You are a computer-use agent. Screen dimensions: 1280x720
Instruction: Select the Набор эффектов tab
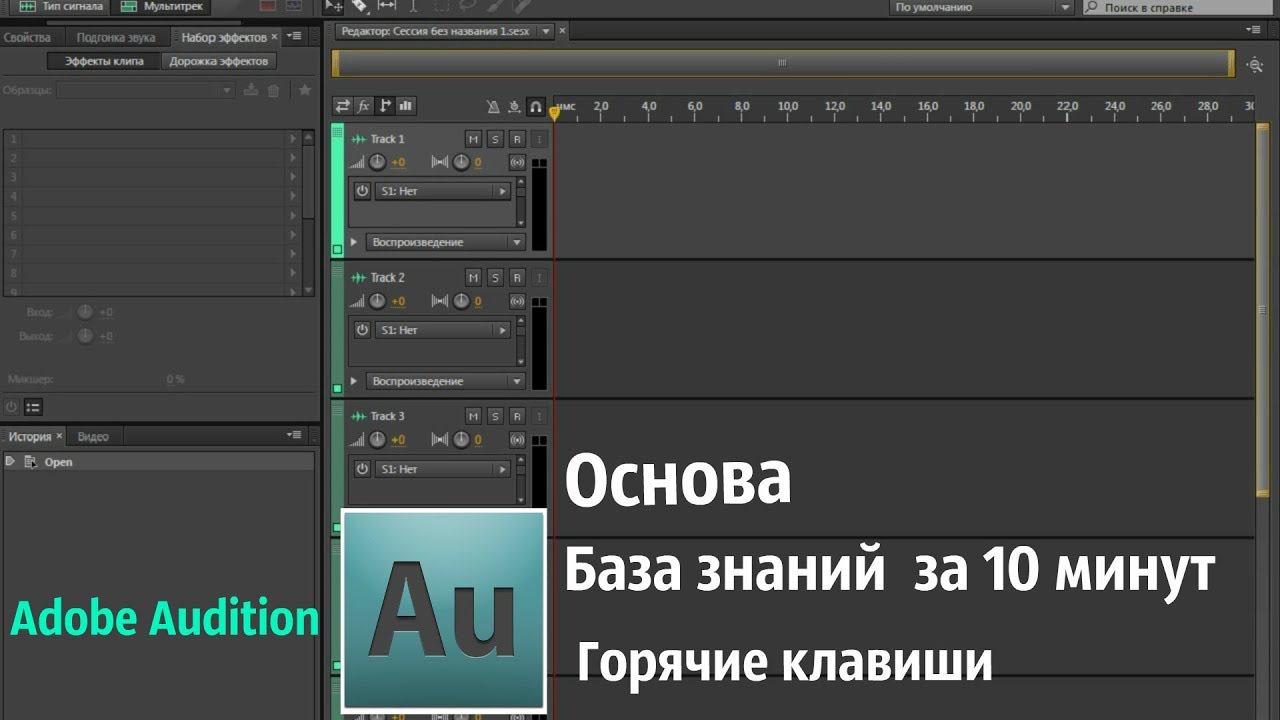(x=224, y=37)
